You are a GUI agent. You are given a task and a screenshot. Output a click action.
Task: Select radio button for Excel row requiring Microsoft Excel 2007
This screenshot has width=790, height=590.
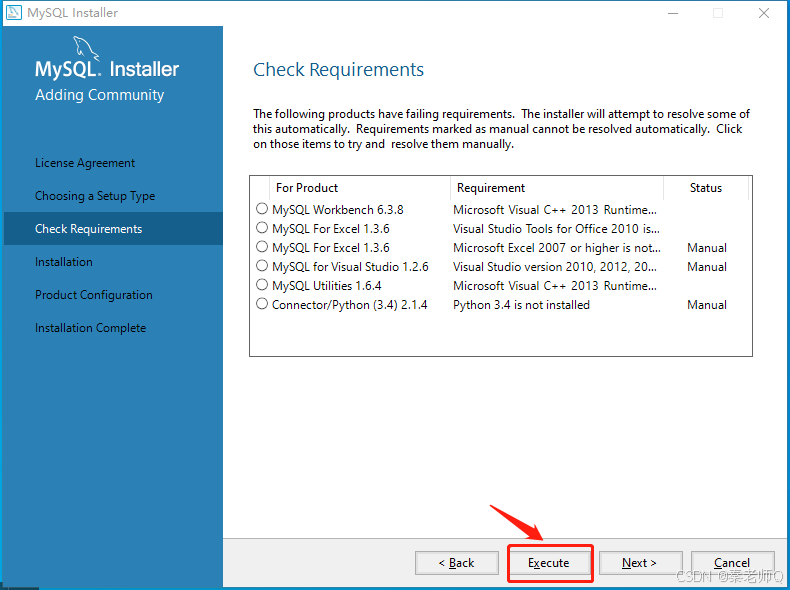[261, 247]
